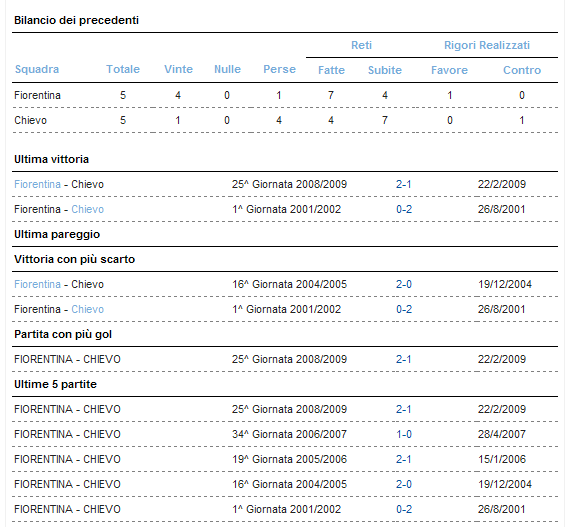This screenshot has width=566, height=527.
Task: Open 2-1 score of 19^ Giornata 2005/2006
Action: click(404, 459)
